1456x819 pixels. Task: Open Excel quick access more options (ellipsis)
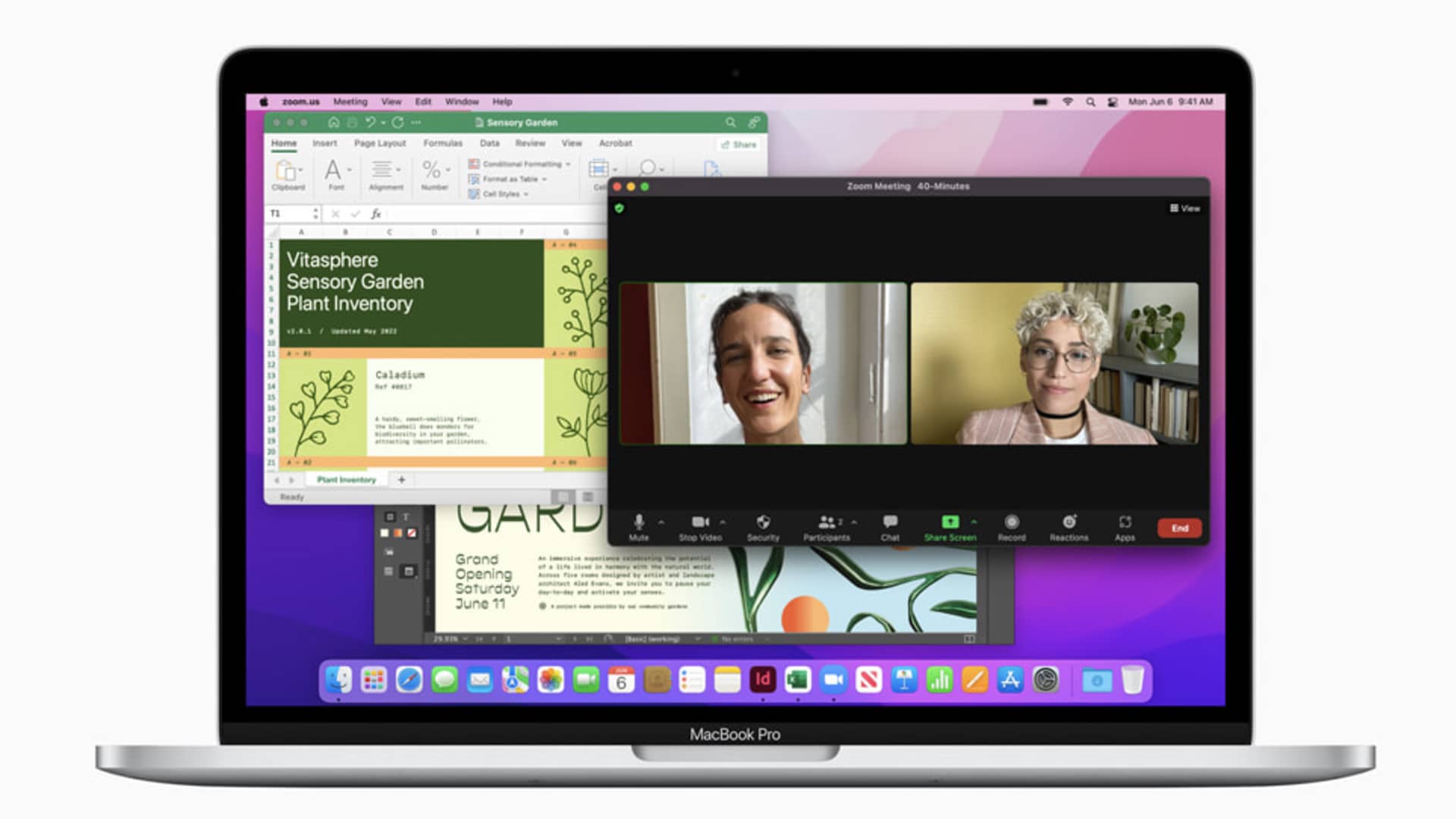point(416,122)
